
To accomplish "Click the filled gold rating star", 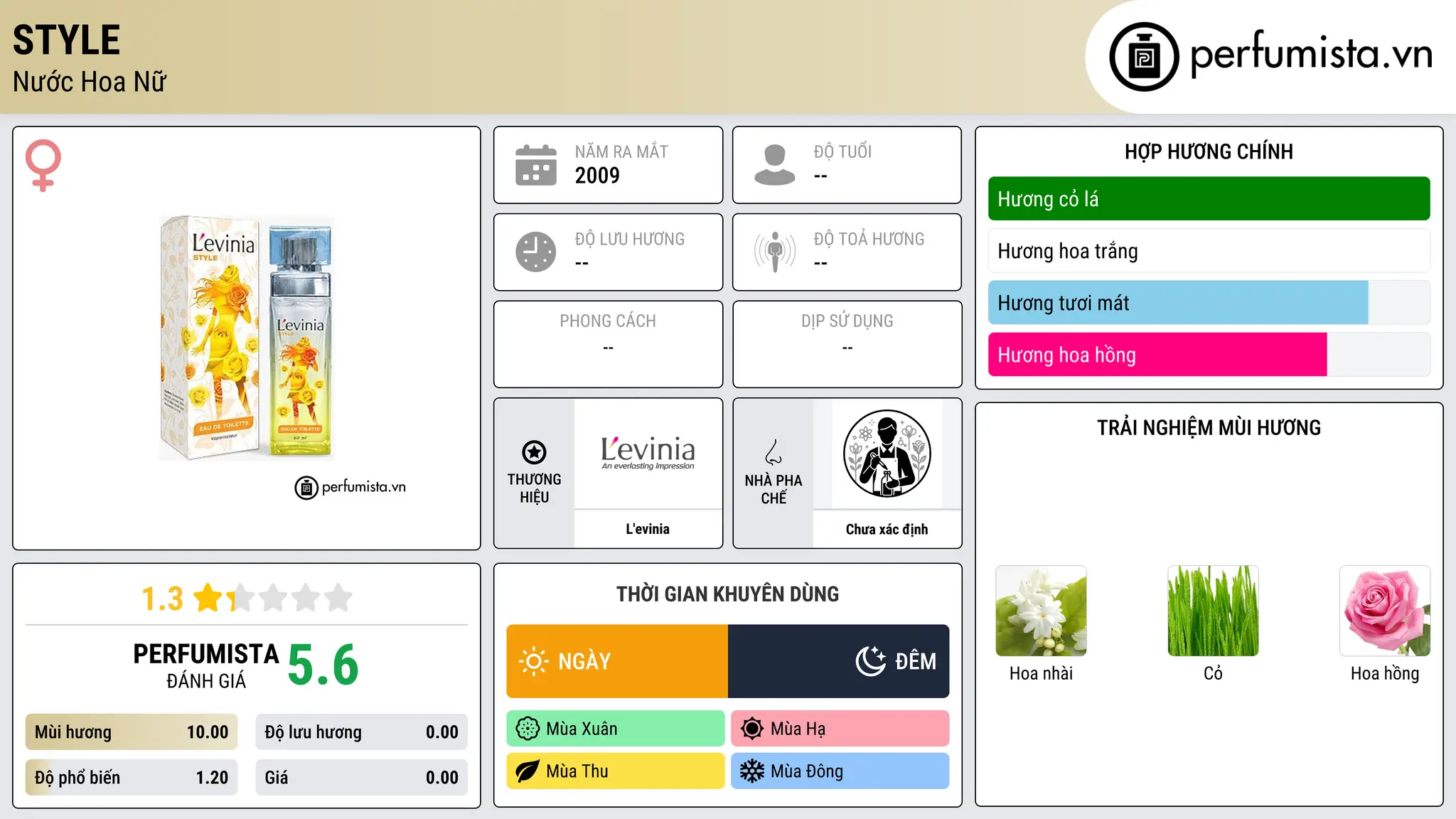I will (x=208, y=598).
